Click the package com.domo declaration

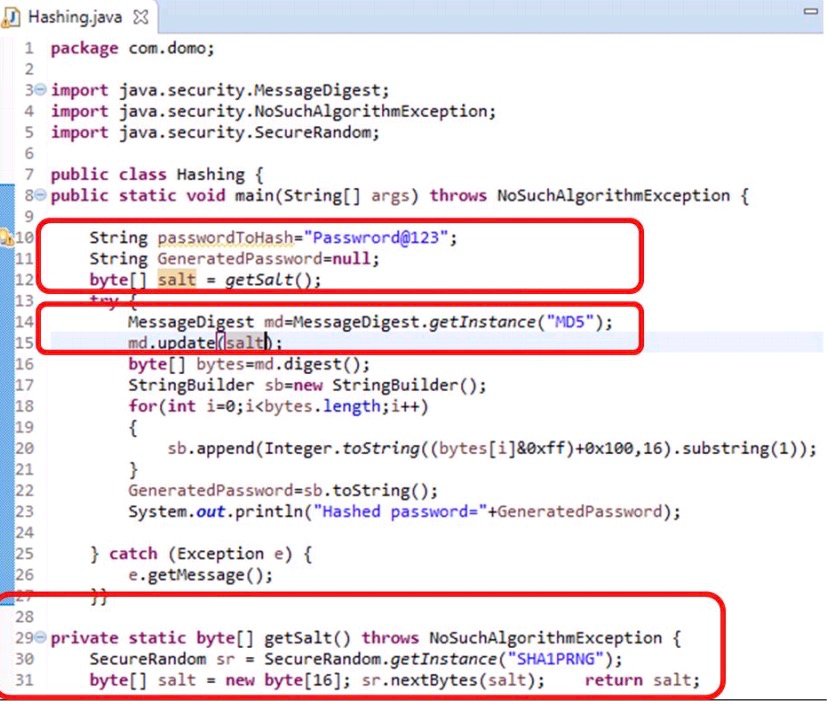pos(132,48)
